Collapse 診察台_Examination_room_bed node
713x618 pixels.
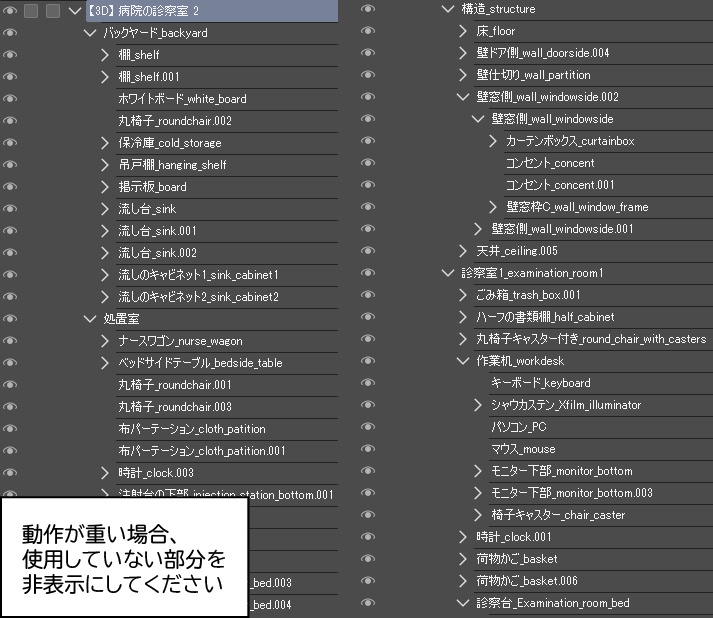click(463, 603)
